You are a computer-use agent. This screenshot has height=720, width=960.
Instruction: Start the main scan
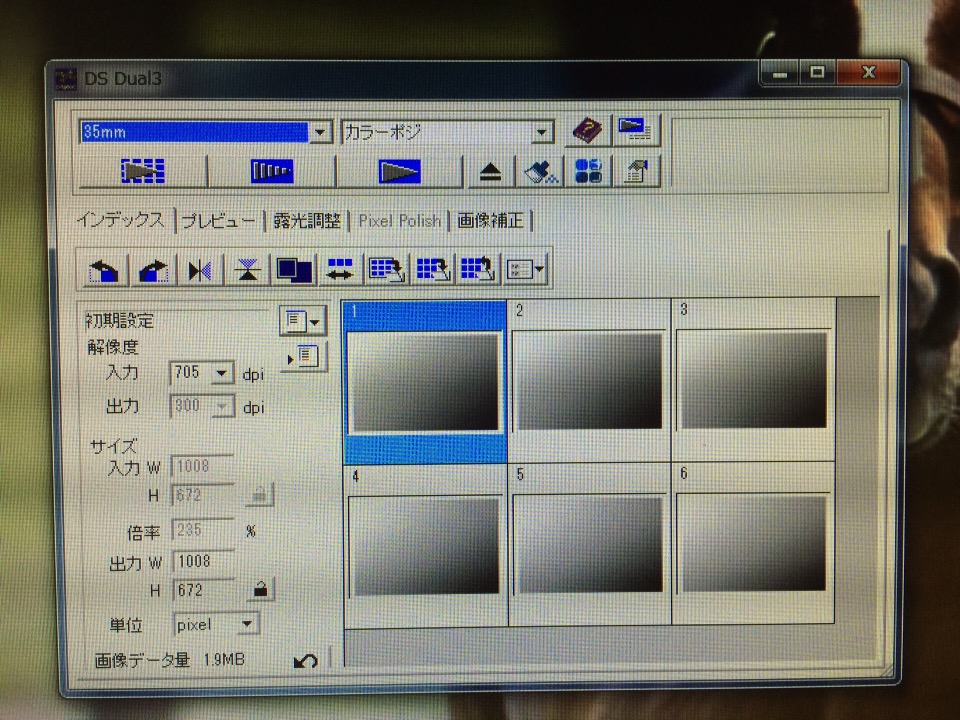point(400,172)
